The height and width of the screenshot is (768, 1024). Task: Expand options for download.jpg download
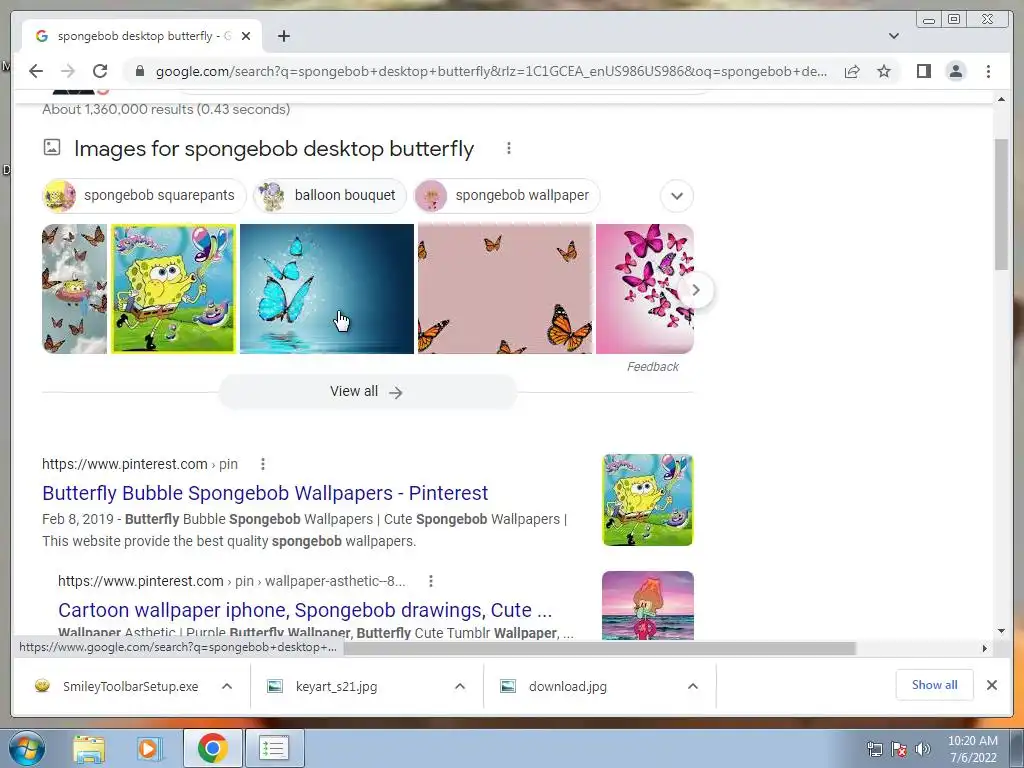coord(693,686)
